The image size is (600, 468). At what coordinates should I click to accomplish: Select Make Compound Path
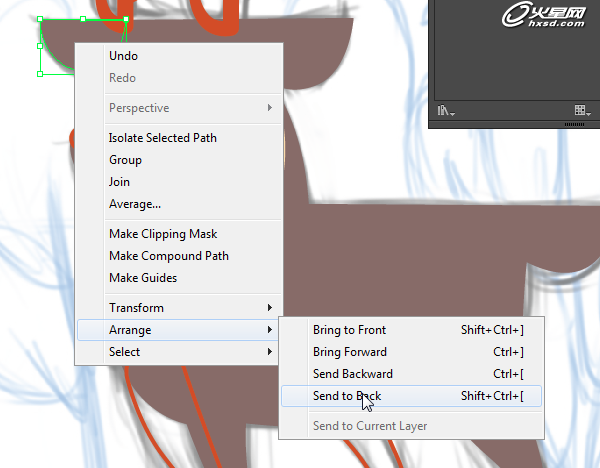[179, 256]
